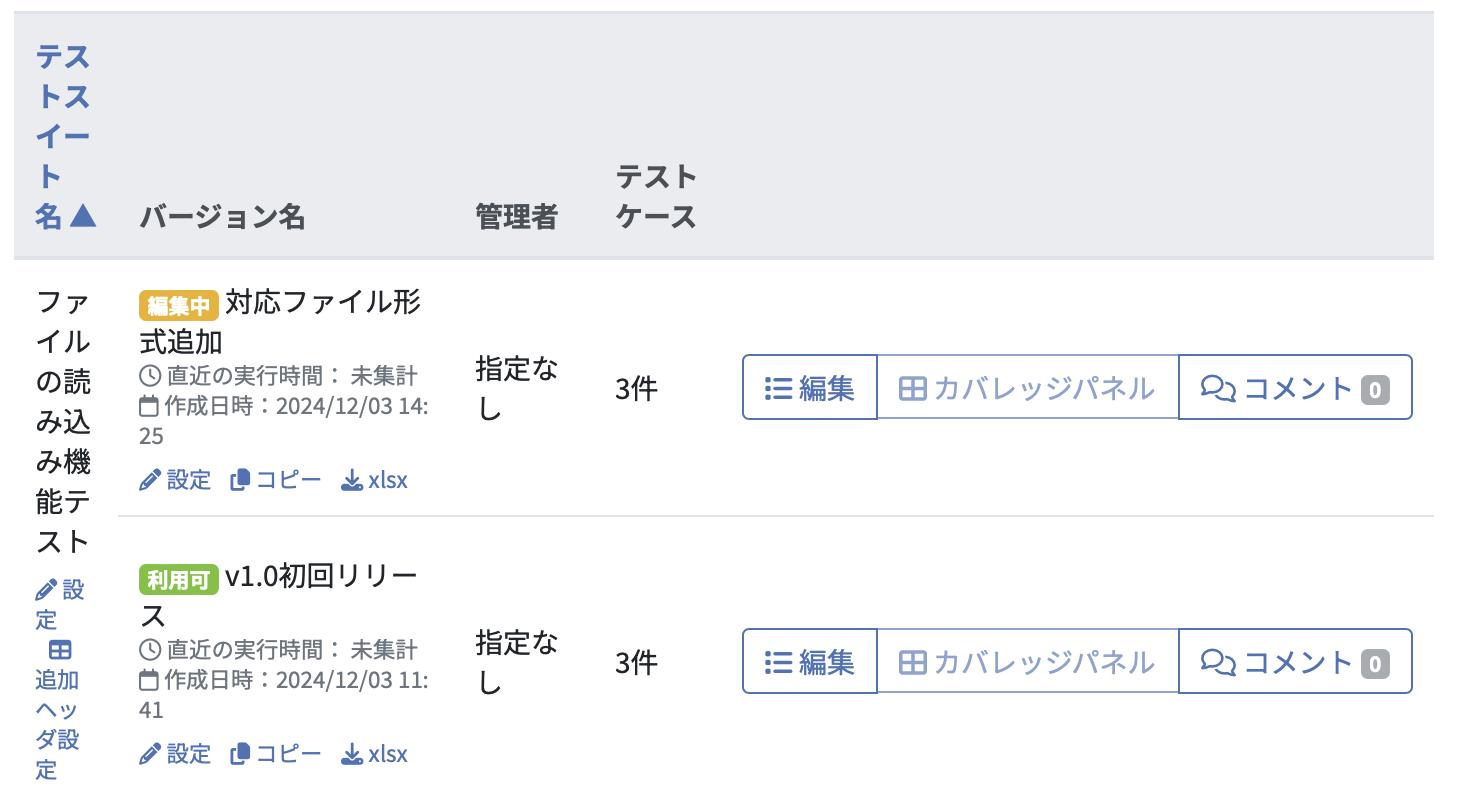Open 編集 for the 対応ファイル形式追加 version
The width and height of the screenshot is (1462, 792).
[809, 387]
